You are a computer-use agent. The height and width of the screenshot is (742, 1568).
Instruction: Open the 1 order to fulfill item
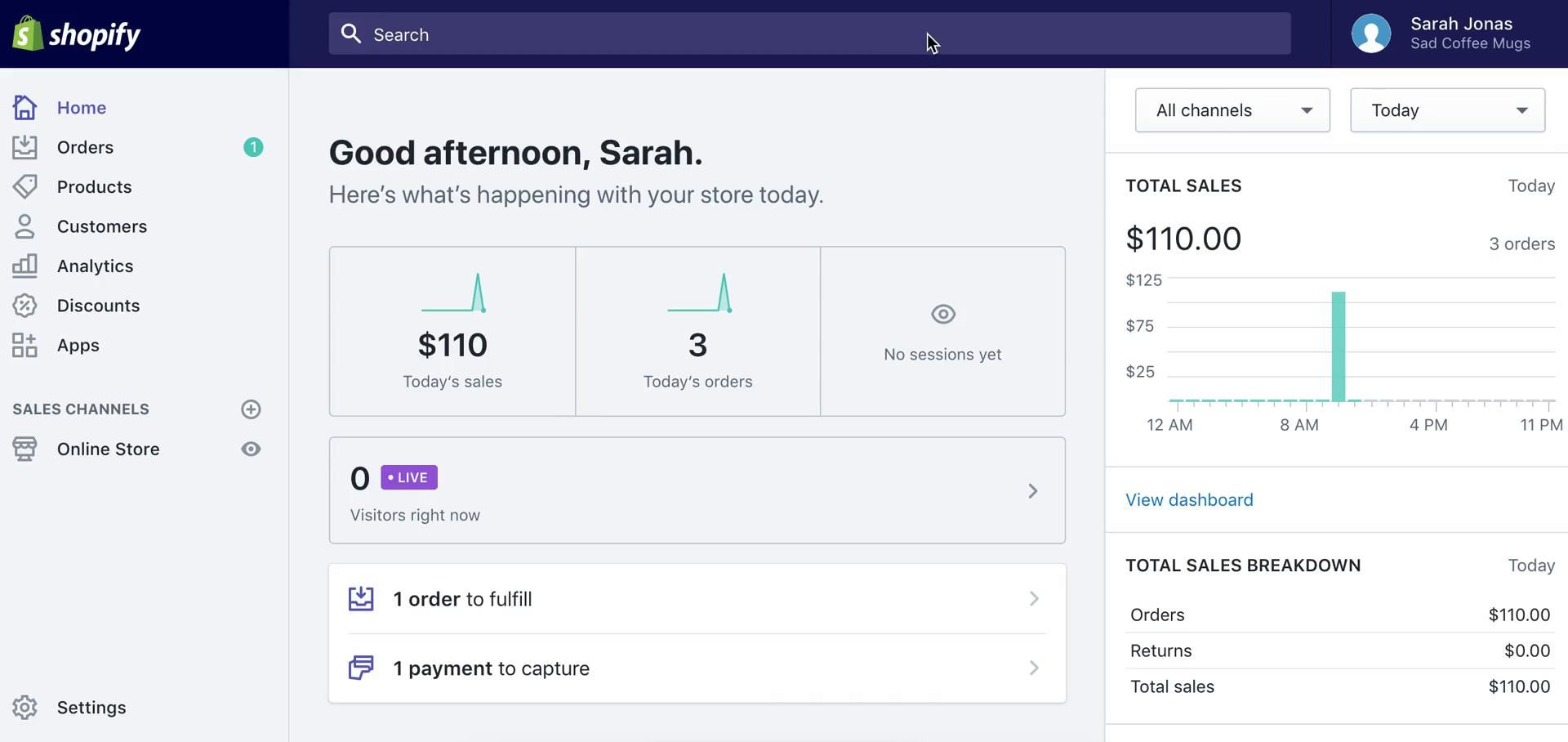[x=697, y=599]
